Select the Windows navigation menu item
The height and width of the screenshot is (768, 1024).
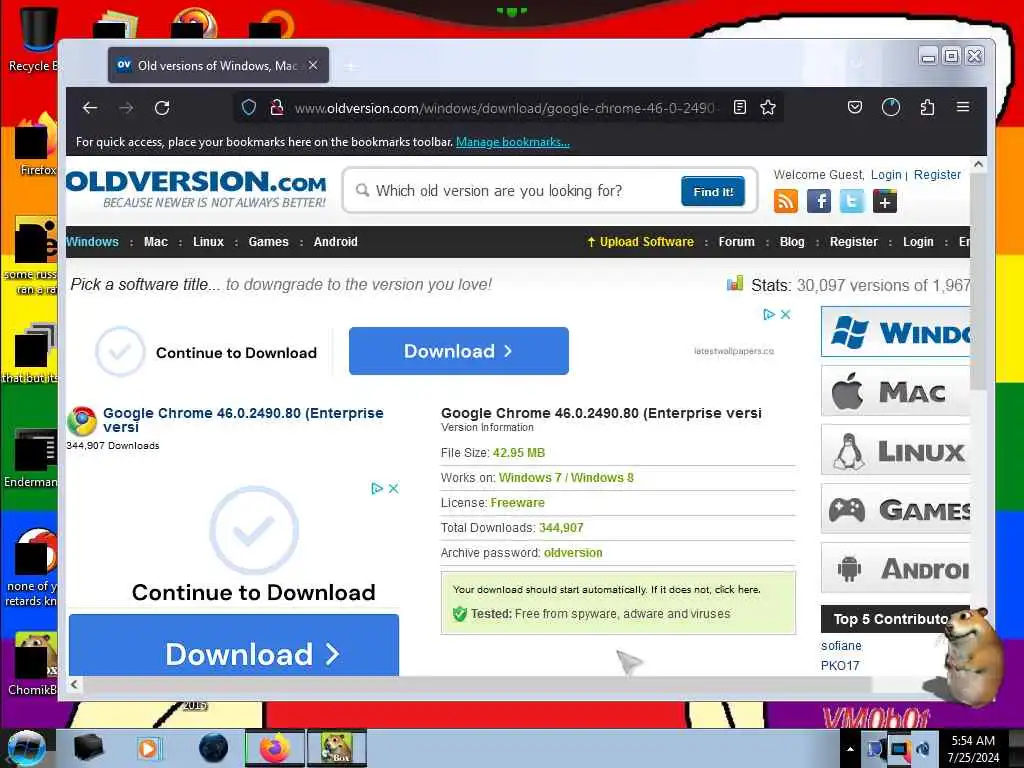pyautogui.click(x=92, y=242)
